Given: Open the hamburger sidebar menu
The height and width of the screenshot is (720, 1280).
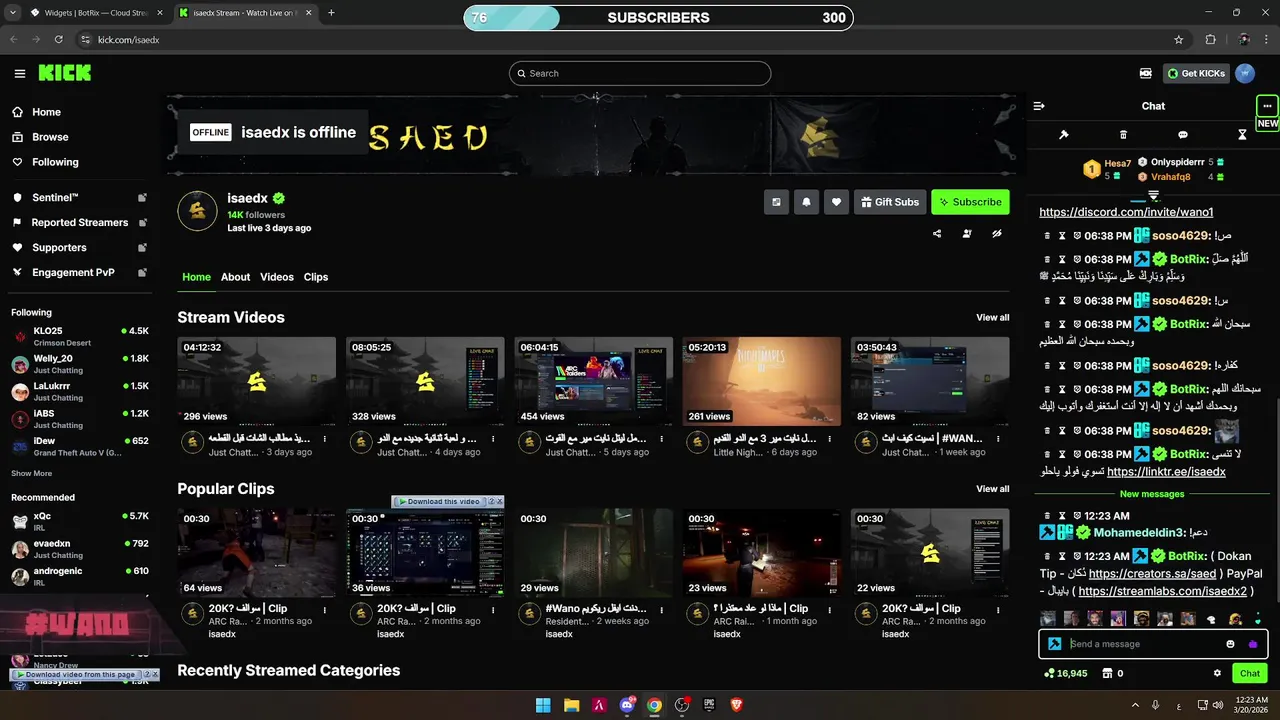Looking at the screenshot, I should (20, 73).
